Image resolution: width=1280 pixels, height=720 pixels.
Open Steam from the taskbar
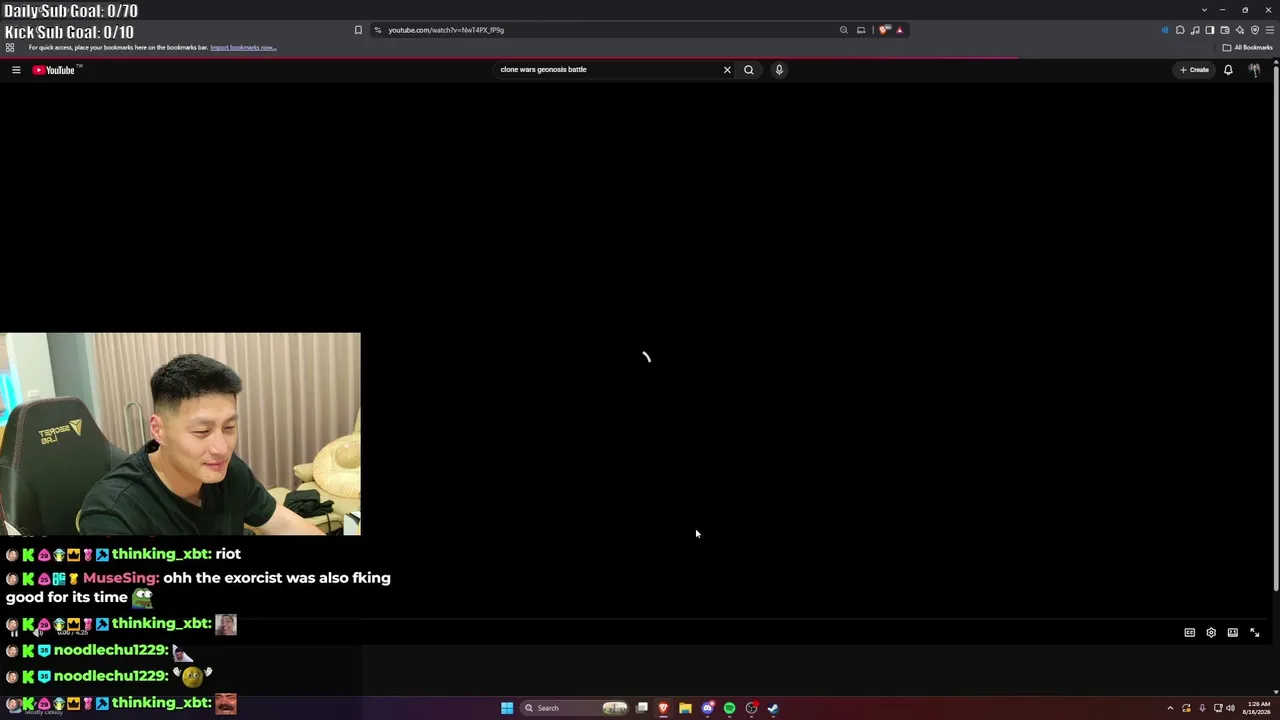tap(773, 708)
